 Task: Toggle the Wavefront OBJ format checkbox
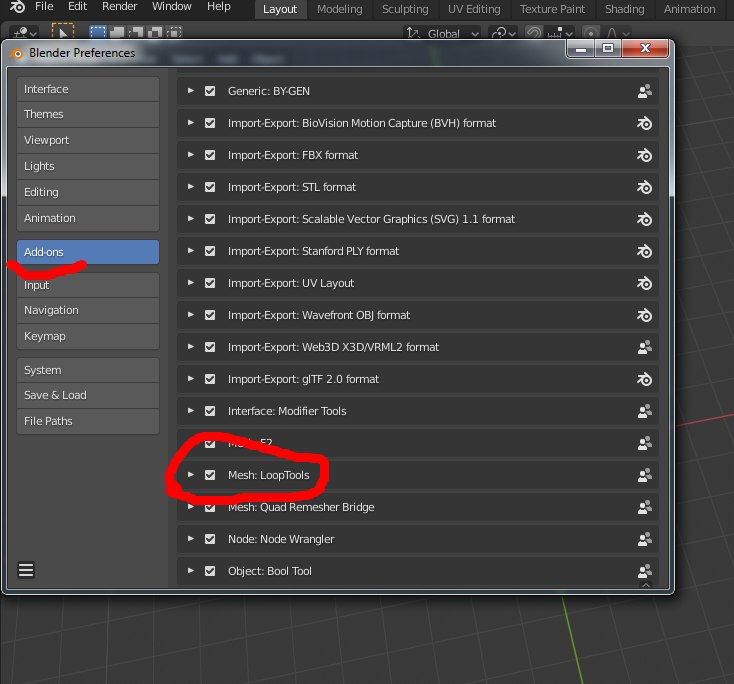(210, 315)
